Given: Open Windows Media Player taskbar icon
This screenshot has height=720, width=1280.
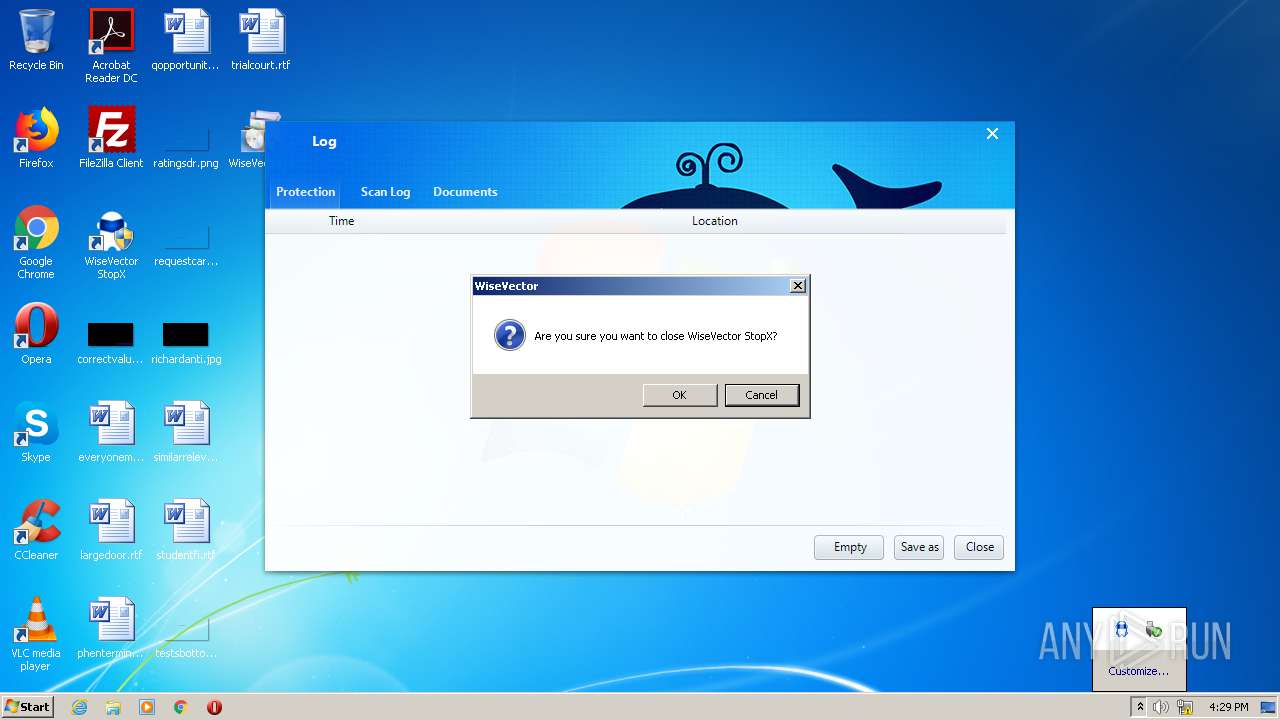Looking at the screenshot, I should click(147, 707).
